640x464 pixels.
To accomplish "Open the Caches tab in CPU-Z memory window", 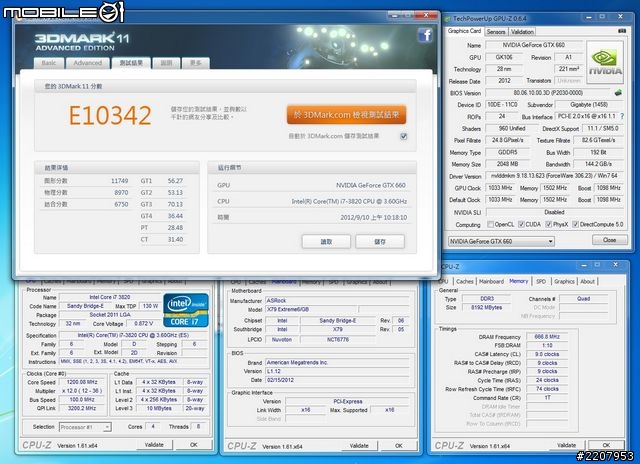I will click(464, 281).
